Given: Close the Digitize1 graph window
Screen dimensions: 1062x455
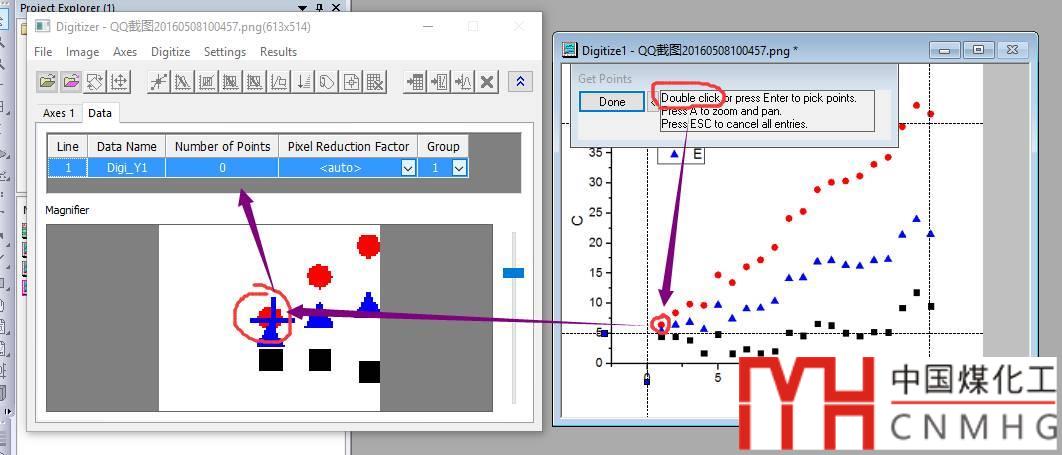Looking at the screenshot, I should 1012,49.
